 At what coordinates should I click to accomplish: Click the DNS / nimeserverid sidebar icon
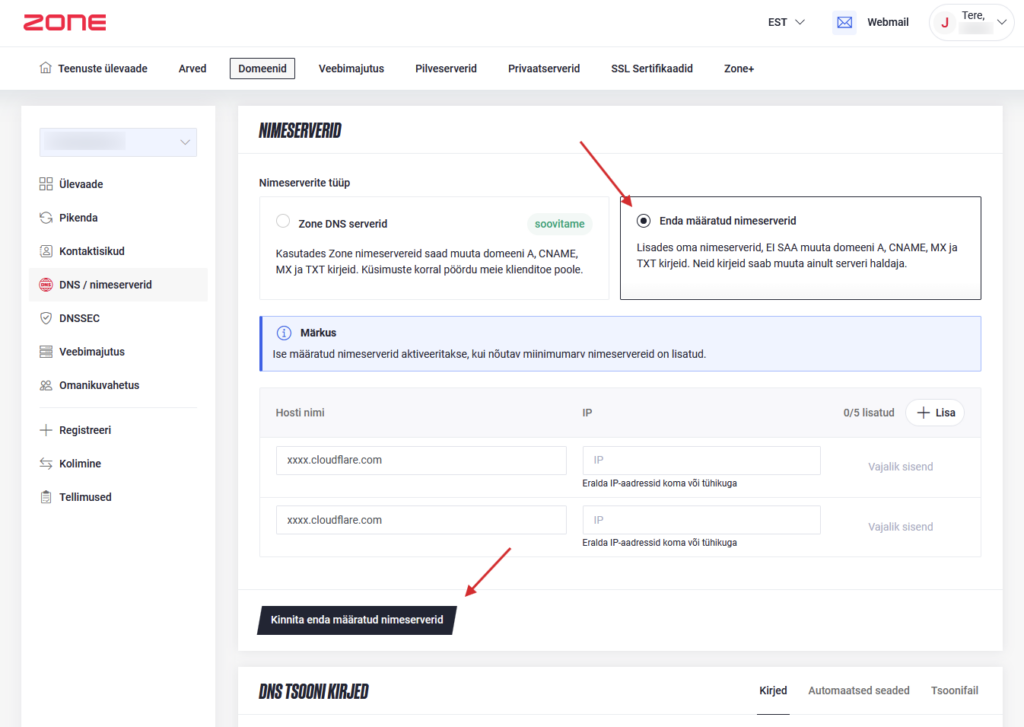tap(47, 284)
